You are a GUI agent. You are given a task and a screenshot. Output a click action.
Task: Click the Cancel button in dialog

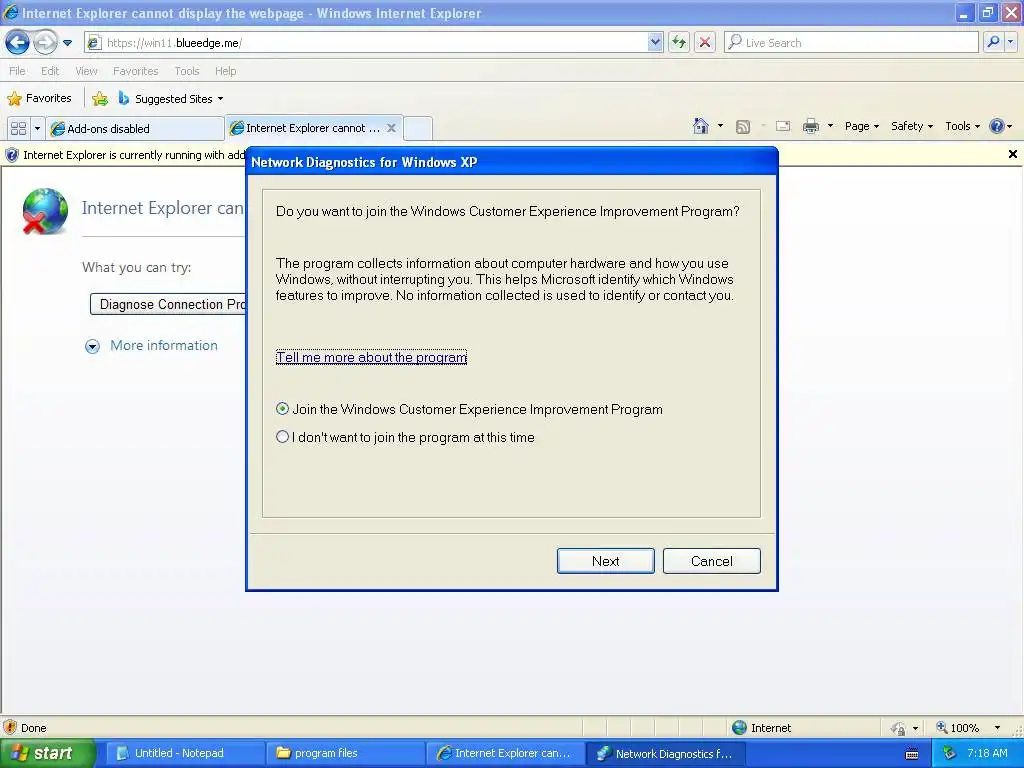[x=712, y=561]
